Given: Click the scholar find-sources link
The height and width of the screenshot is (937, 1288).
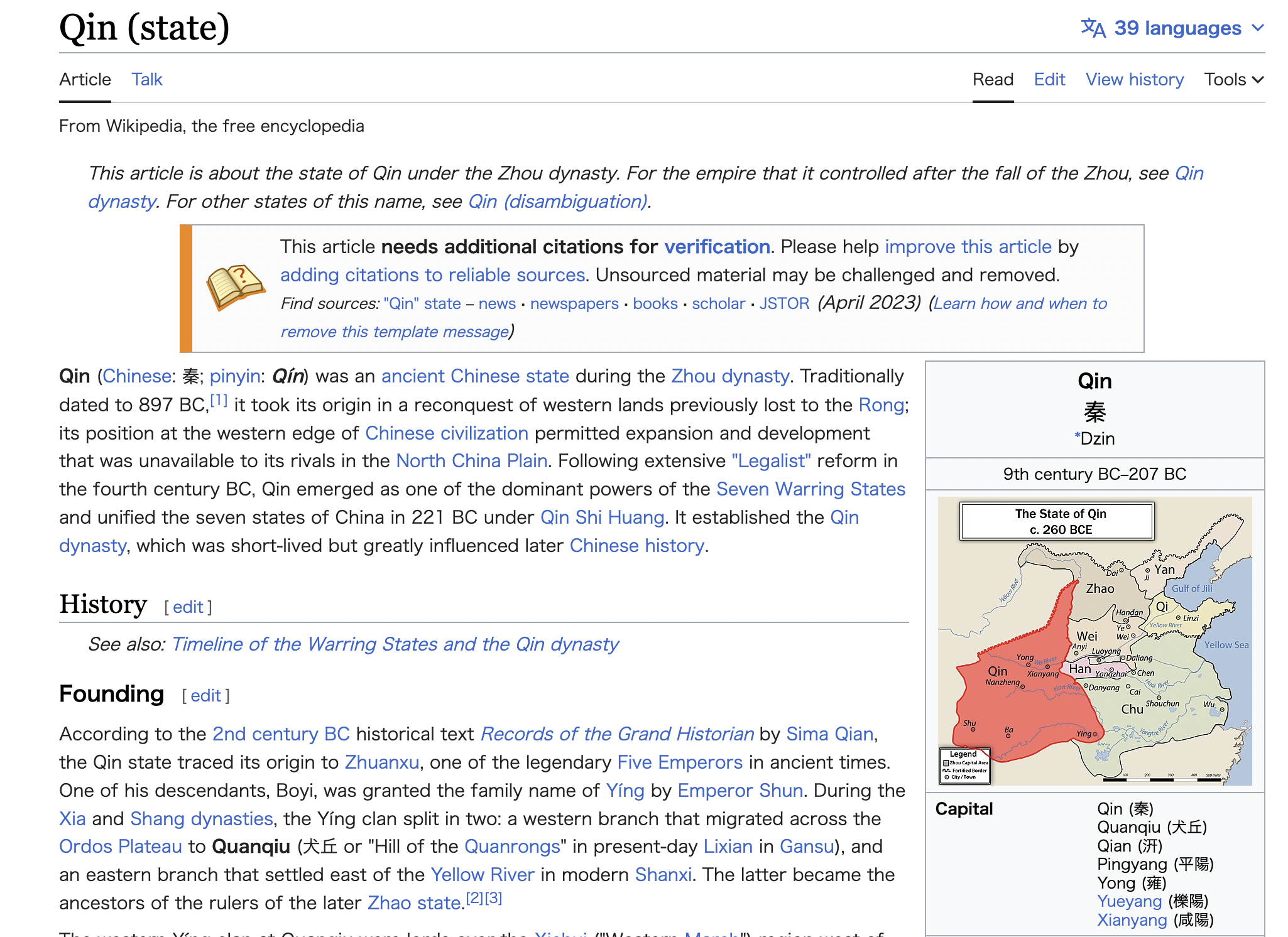Looking at the screenshot, I should click(719, 303).
